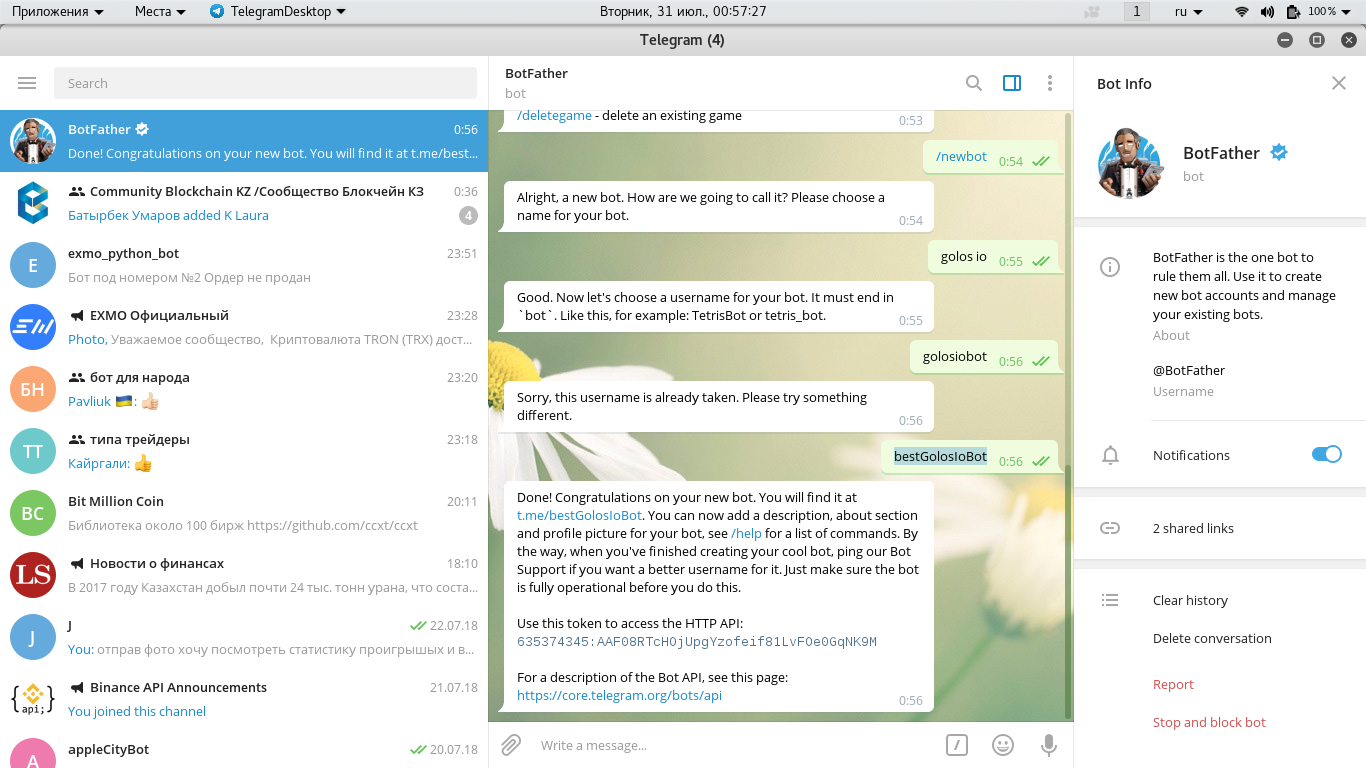The height and width of the screenshot is (768, 1366).
Task: Click Новости о финансах LS avatar
Action: [x=33, y=575]
